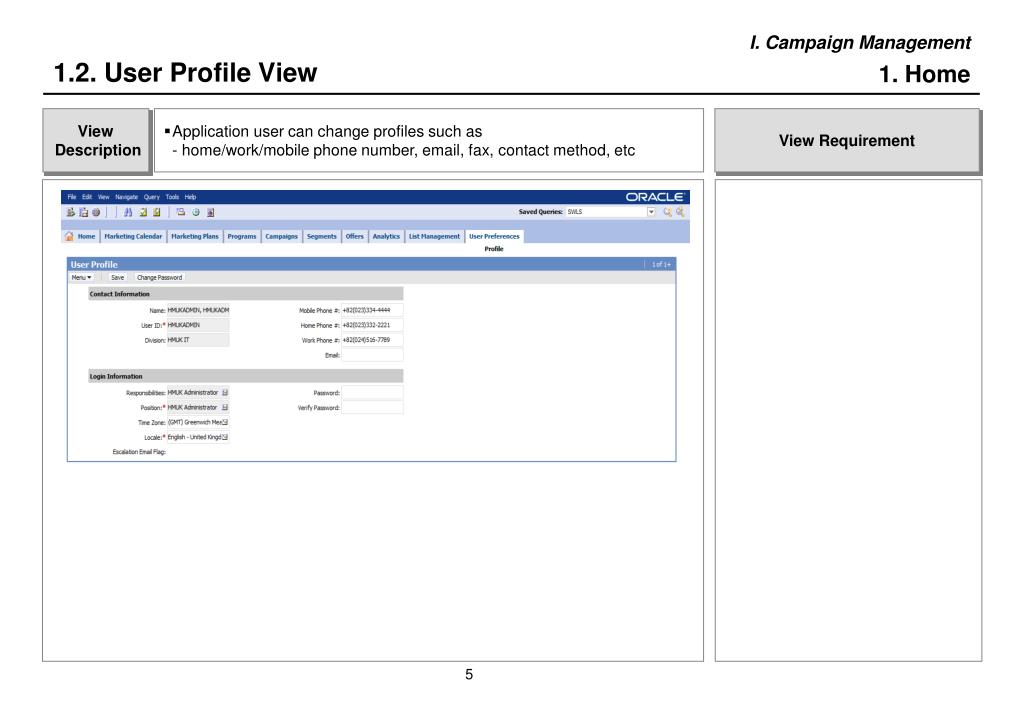Open the Time Zone picker
Viewport: 1023px width, 708px height.
tap(224, 423)
